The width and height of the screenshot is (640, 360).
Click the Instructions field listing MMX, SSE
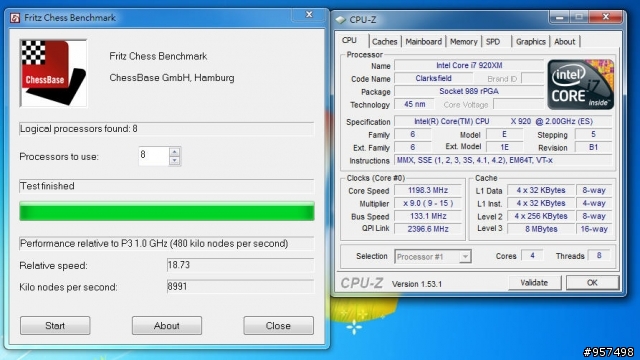click(x=503, y=160)
